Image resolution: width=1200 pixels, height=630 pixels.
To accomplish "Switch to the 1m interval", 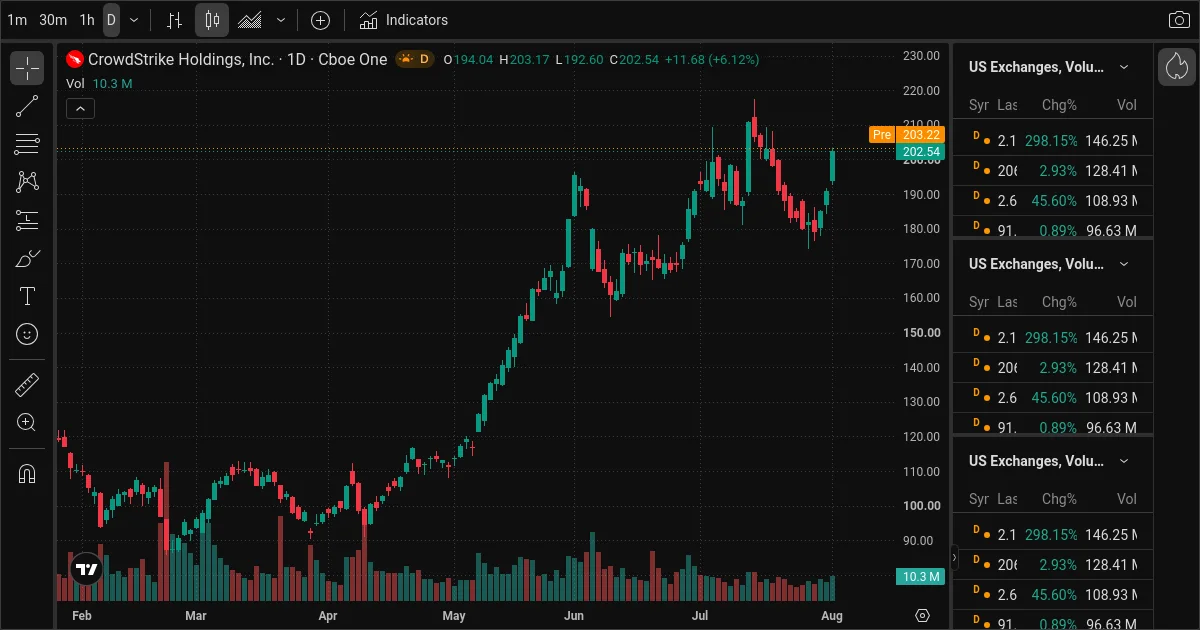I will coord(17,20).
